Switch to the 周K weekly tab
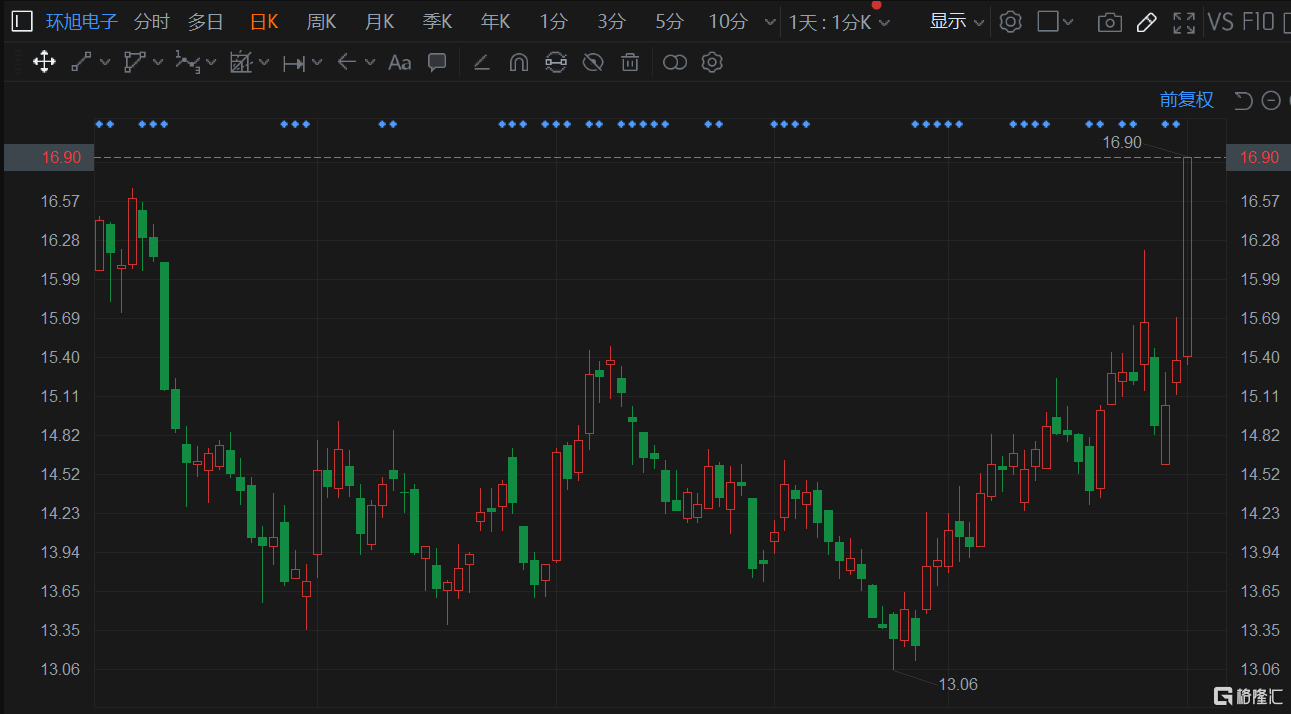 click(x=321, y=22)
